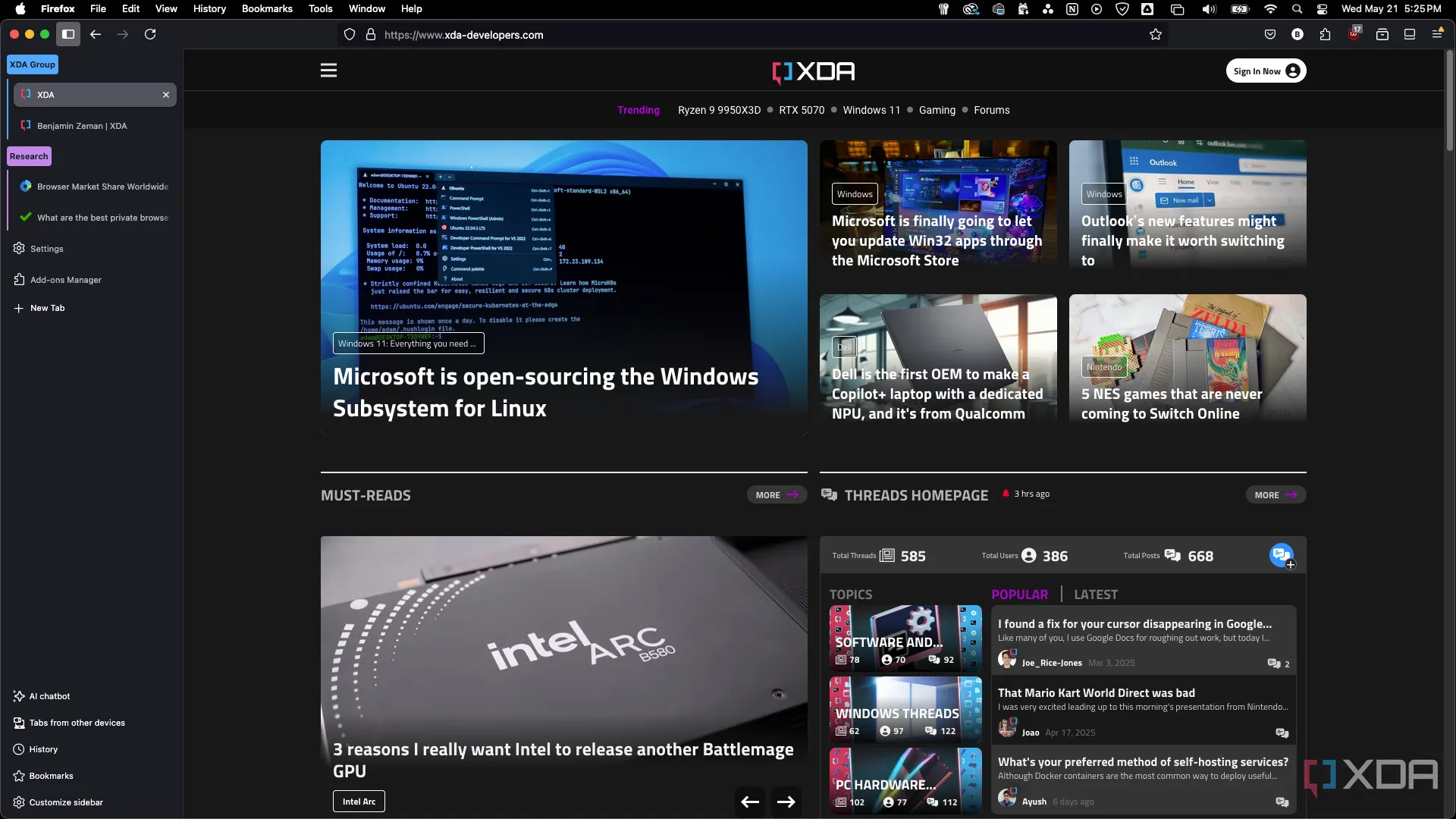Image resolution: width=1456 pixels, height=819 pixels.
Task: Toggle the Firefox sidebar button
Action: tap(68, 34)
